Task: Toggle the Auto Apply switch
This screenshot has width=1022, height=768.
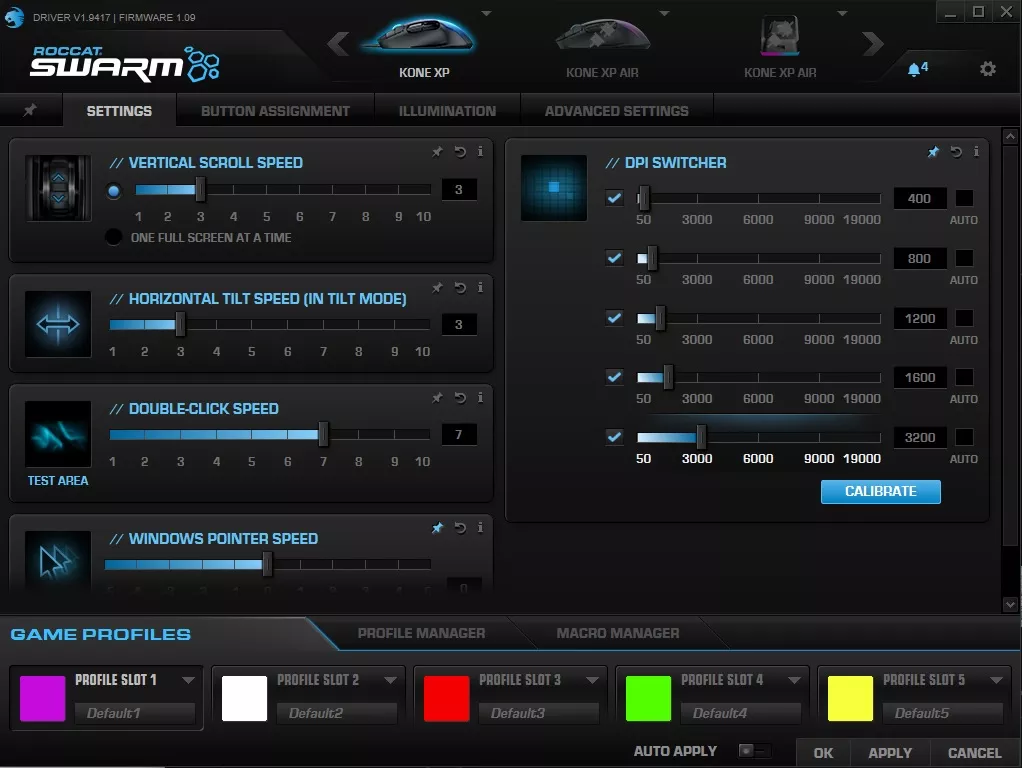Action: pos(755,750)
